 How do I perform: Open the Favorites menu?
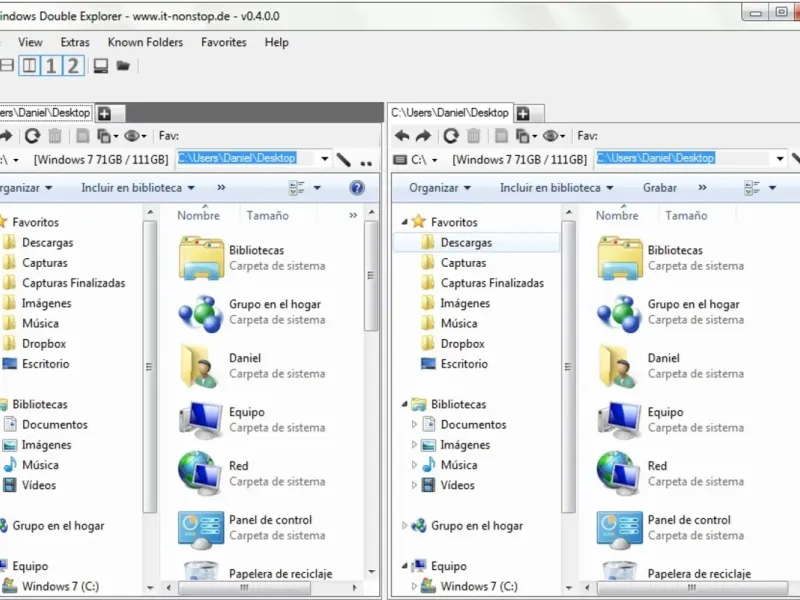point(223,42)
